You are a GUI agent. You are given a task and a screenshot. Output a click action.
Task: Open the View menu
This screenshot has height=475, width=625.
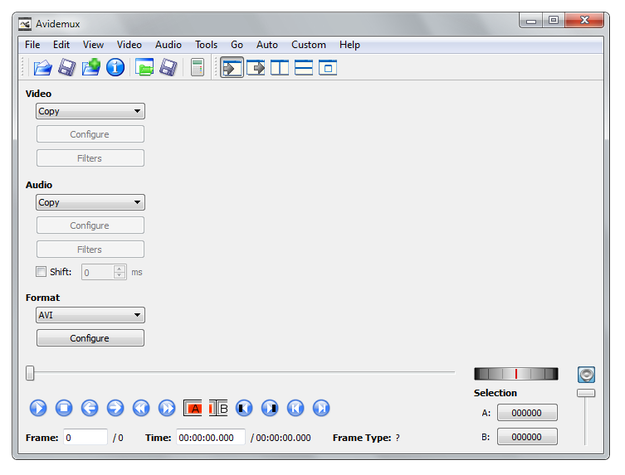[x=93, y=45]
